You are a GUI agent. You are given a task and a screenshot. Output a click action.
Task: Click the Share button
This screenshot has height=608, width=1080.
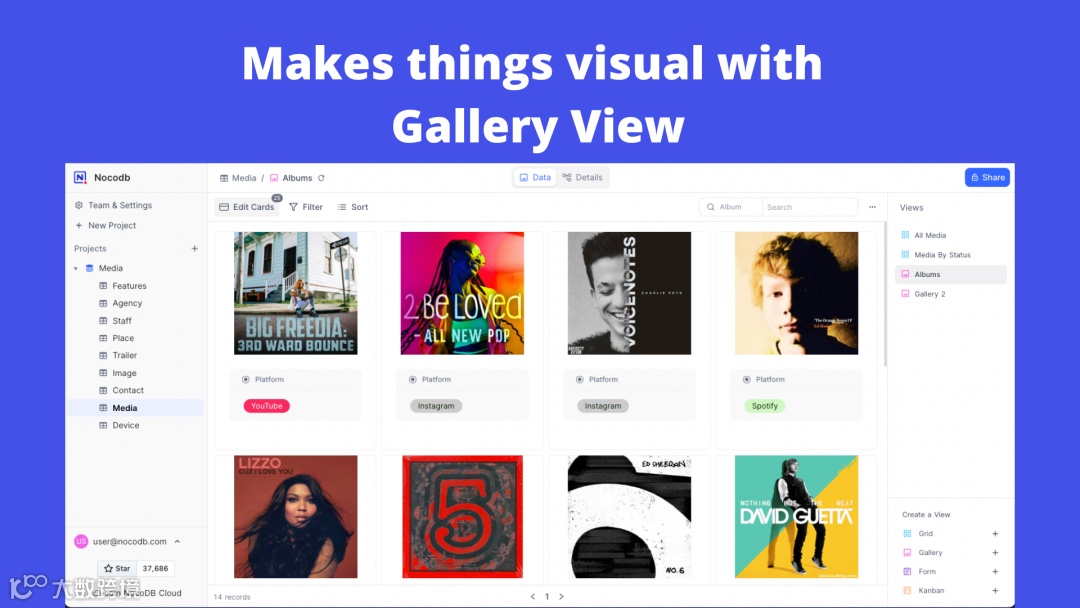point(987,178)
